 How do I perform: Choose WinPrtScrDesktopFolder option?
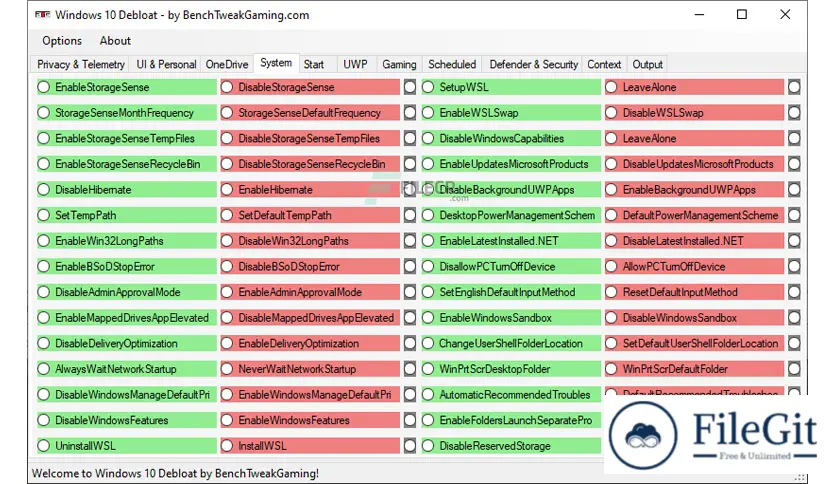click(x=511, y=369)
